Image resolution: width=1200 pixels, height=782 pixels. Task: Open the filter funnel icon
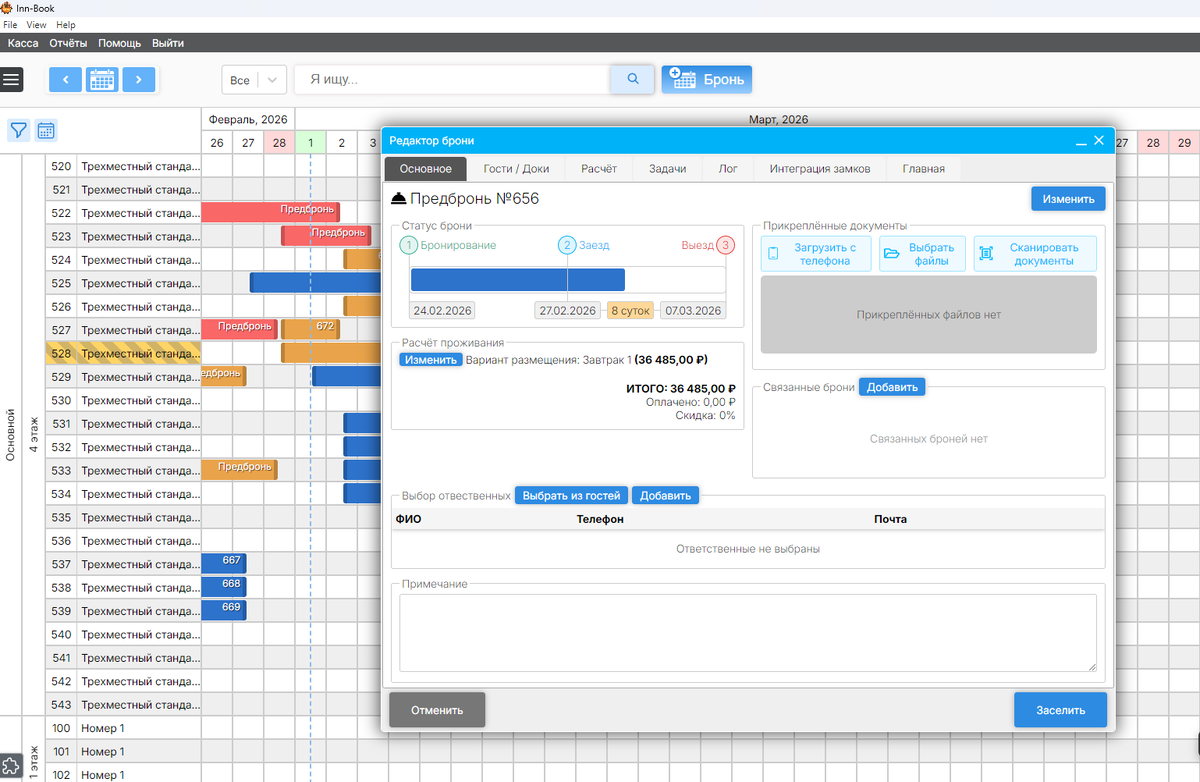[19, 130]
